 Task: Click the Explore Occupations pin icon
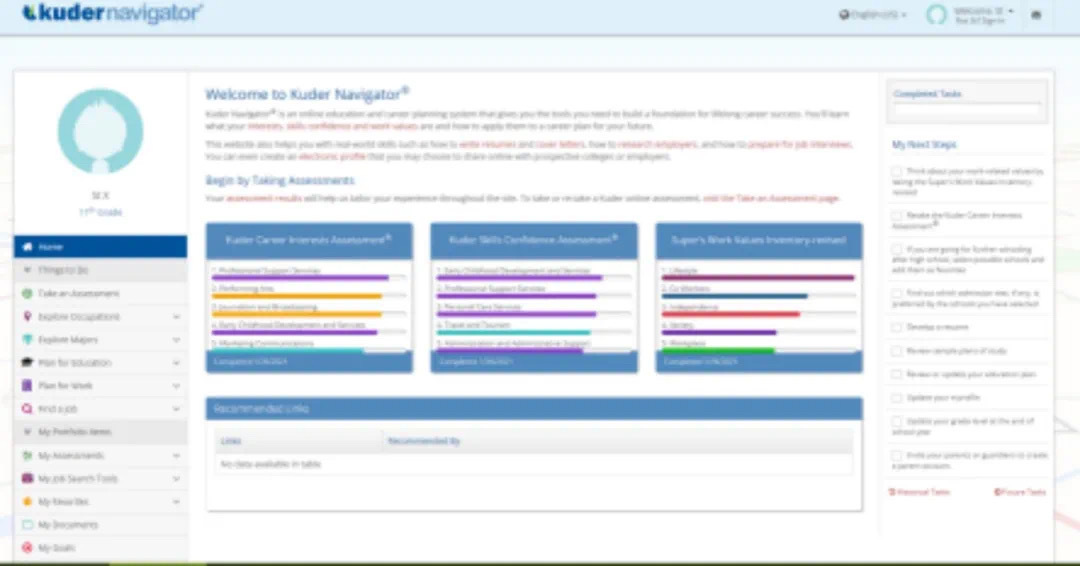(28, 316)
